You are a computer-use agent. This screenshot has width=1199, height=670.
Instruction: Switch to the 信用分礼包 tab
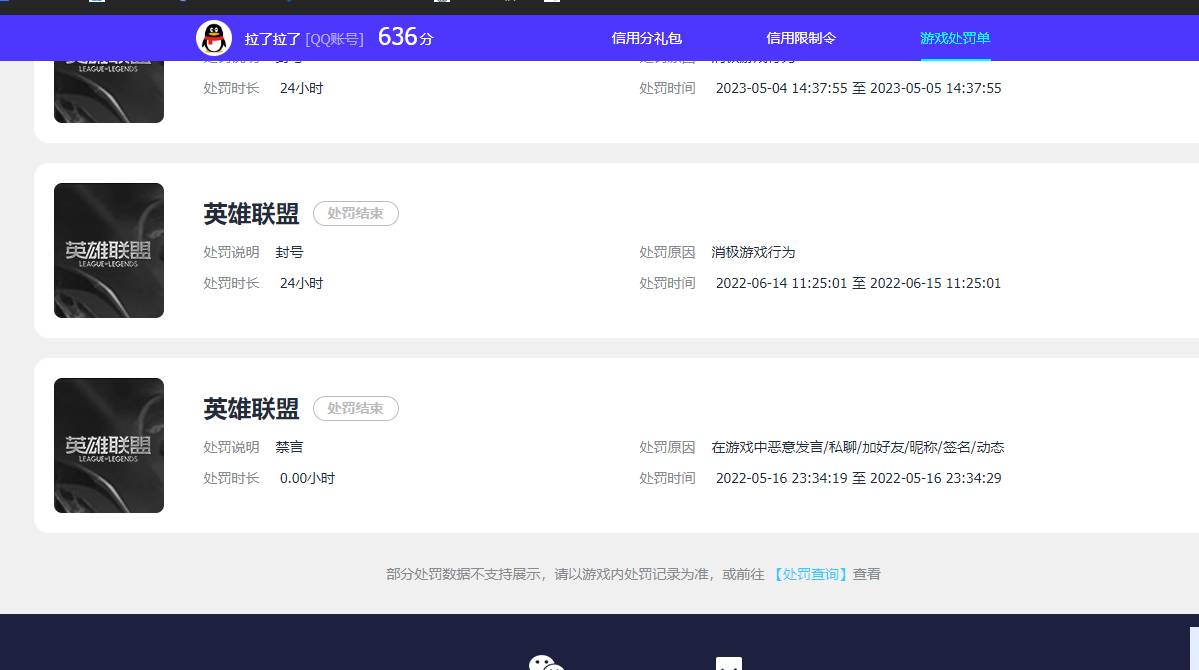click(646, 38)
